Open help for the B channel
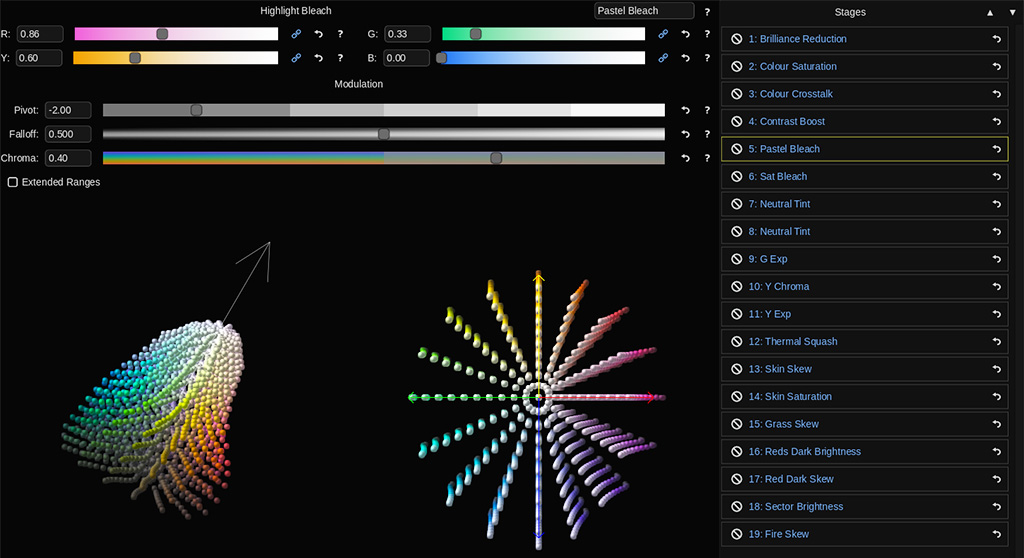Image resolution: width=1024 pixels, height=558 pixels. coord(707,57)
